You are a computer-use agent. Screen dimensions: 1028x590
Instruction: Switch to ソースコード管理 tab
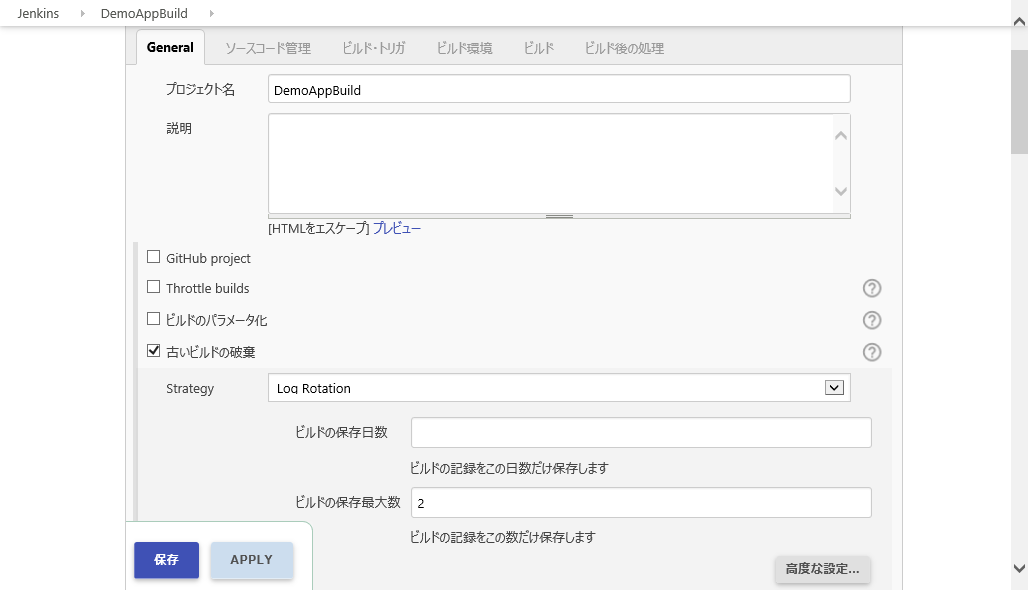[x=267, y=48]
